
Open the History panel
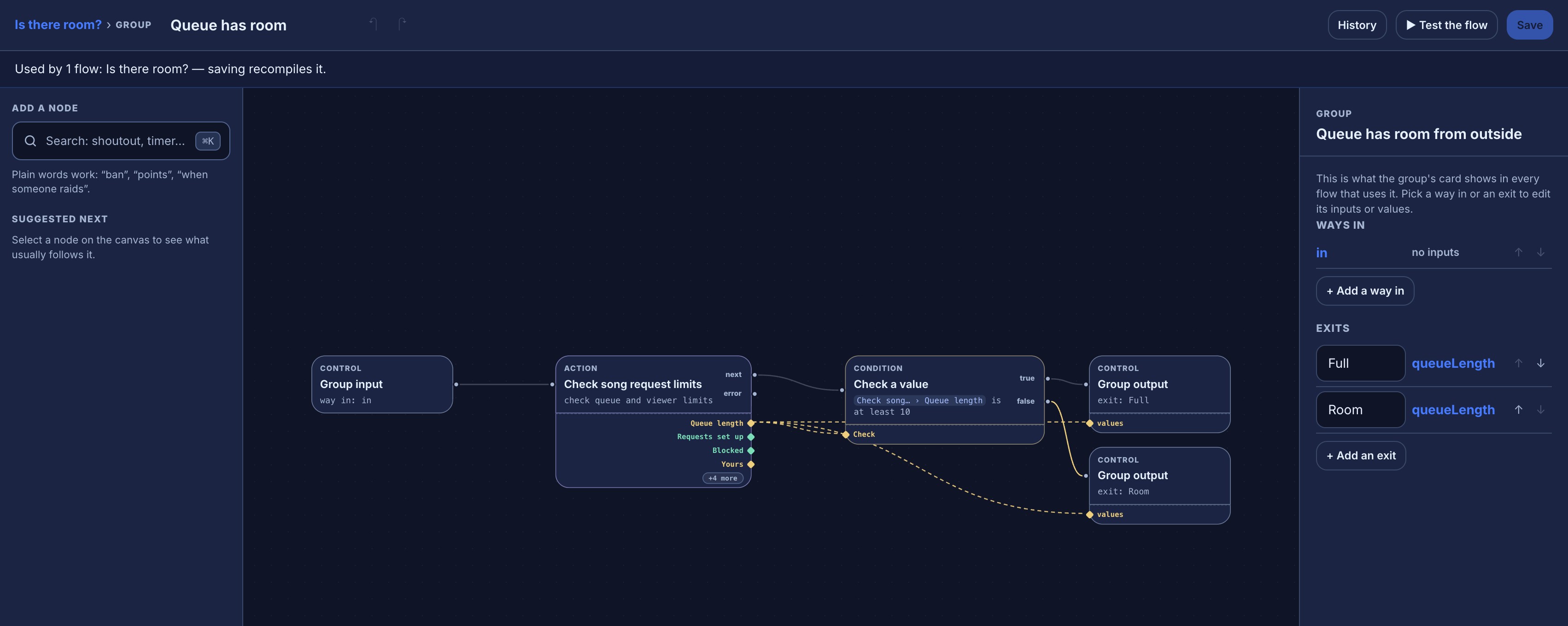[1356, 25]
